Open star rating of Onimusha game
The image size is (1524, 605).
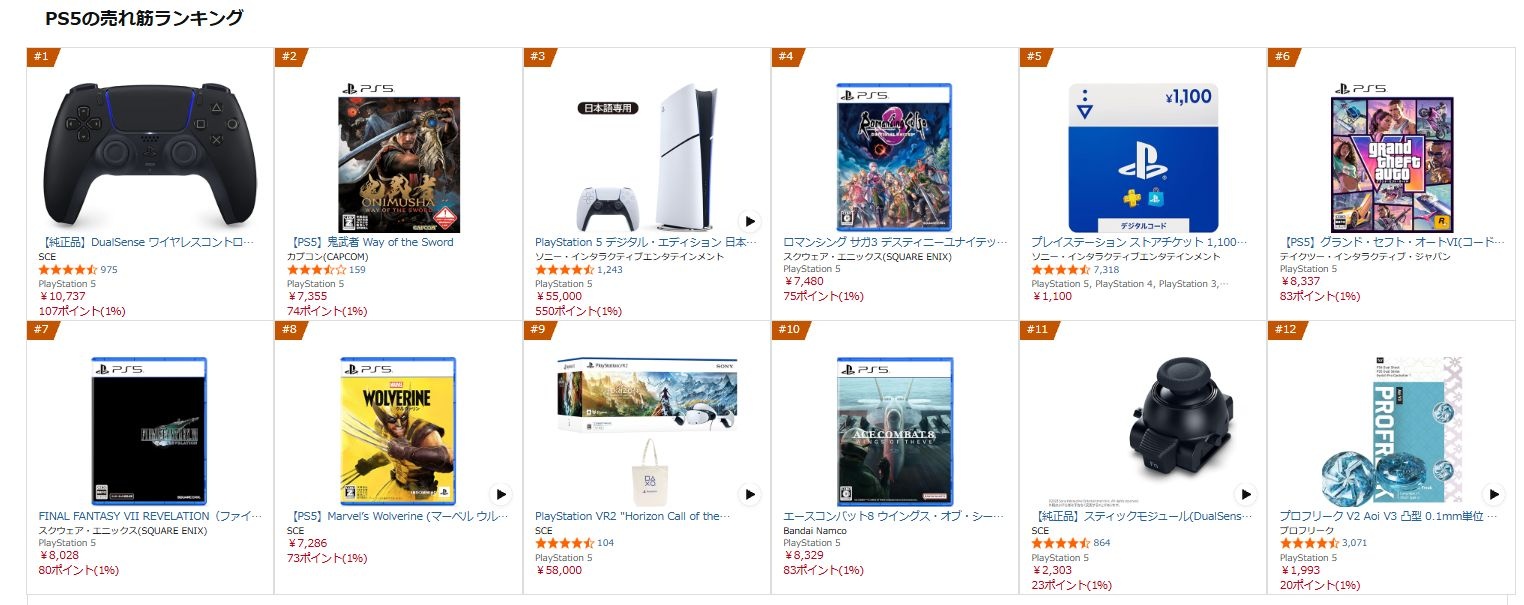pos(316,270)
